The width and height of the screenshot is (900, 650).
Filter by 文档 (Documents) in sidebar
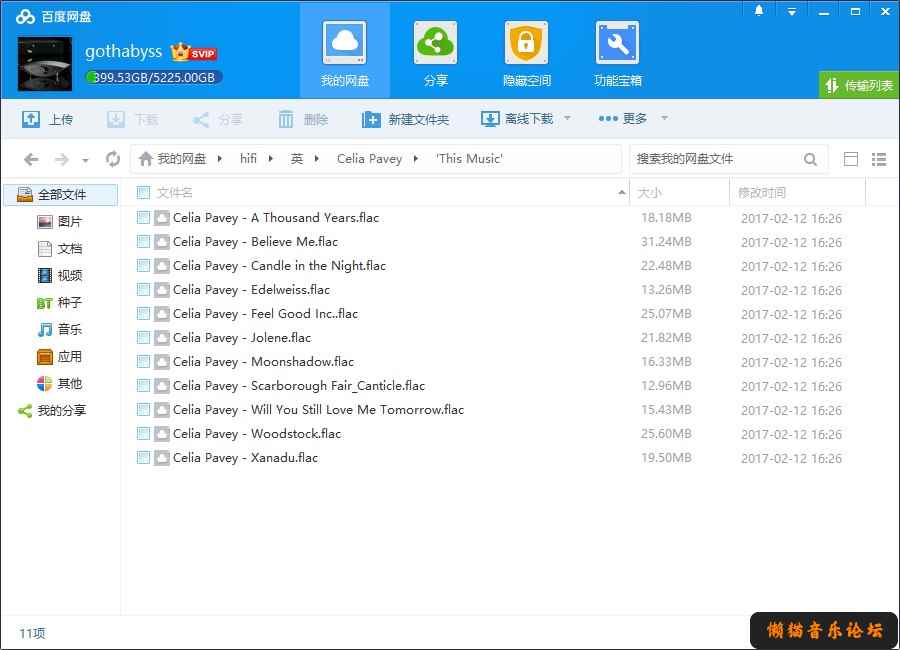[60, 249]
